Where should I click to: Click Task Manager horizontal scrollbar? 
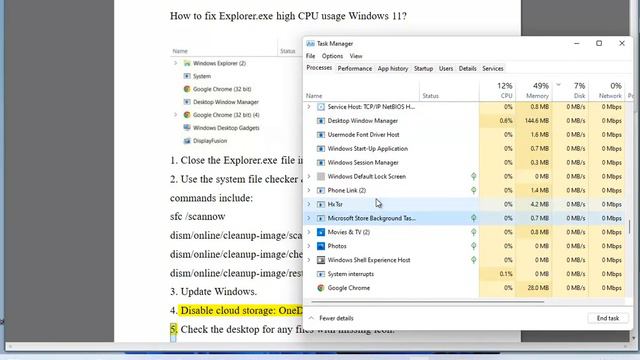427,302
